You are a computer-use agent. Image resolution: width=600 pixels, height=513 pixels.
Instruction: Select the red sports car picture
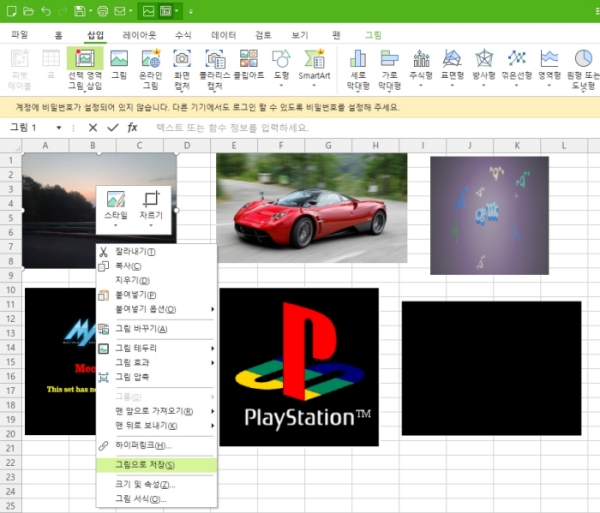click(311, 208)
